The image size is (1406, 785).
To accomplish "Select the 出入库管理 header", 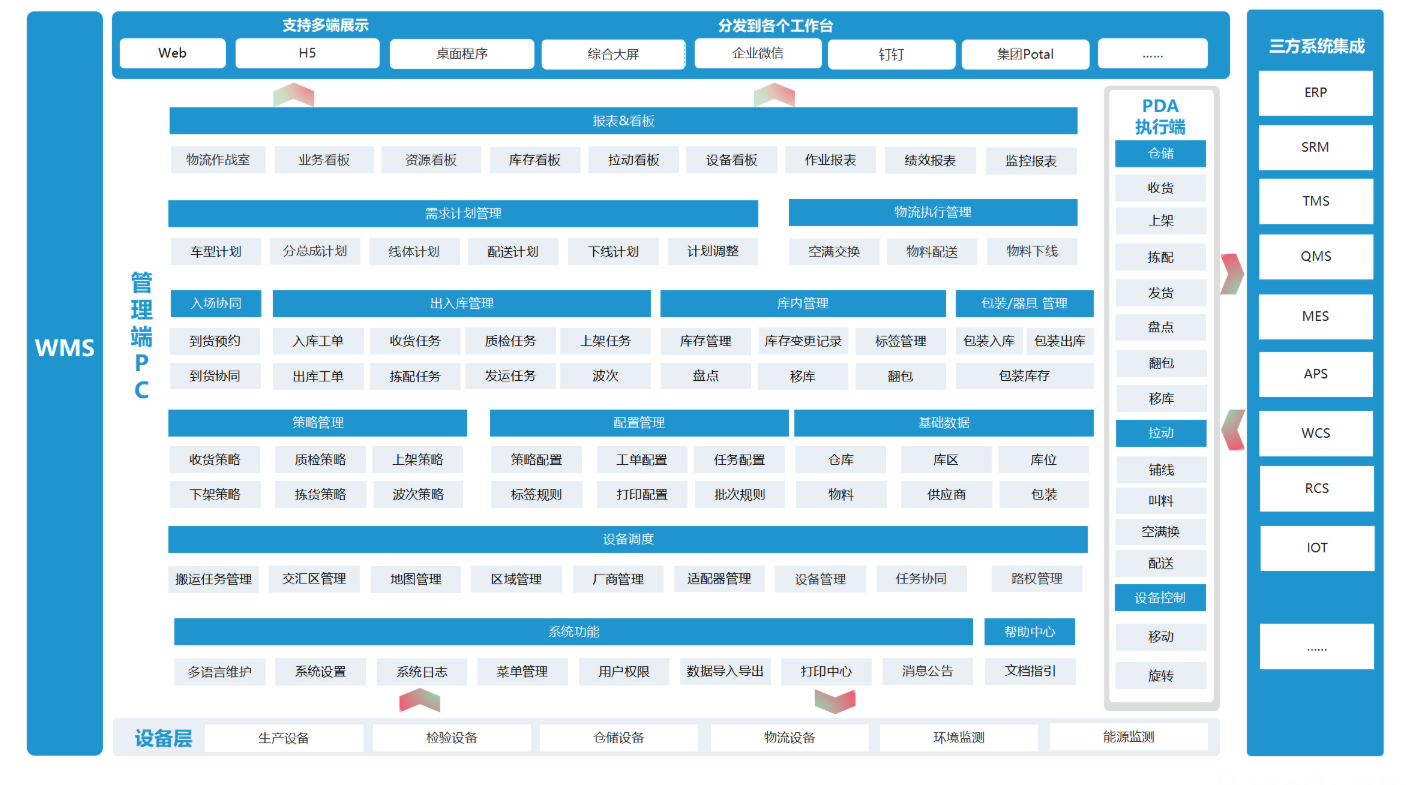I will click(461, 303).
